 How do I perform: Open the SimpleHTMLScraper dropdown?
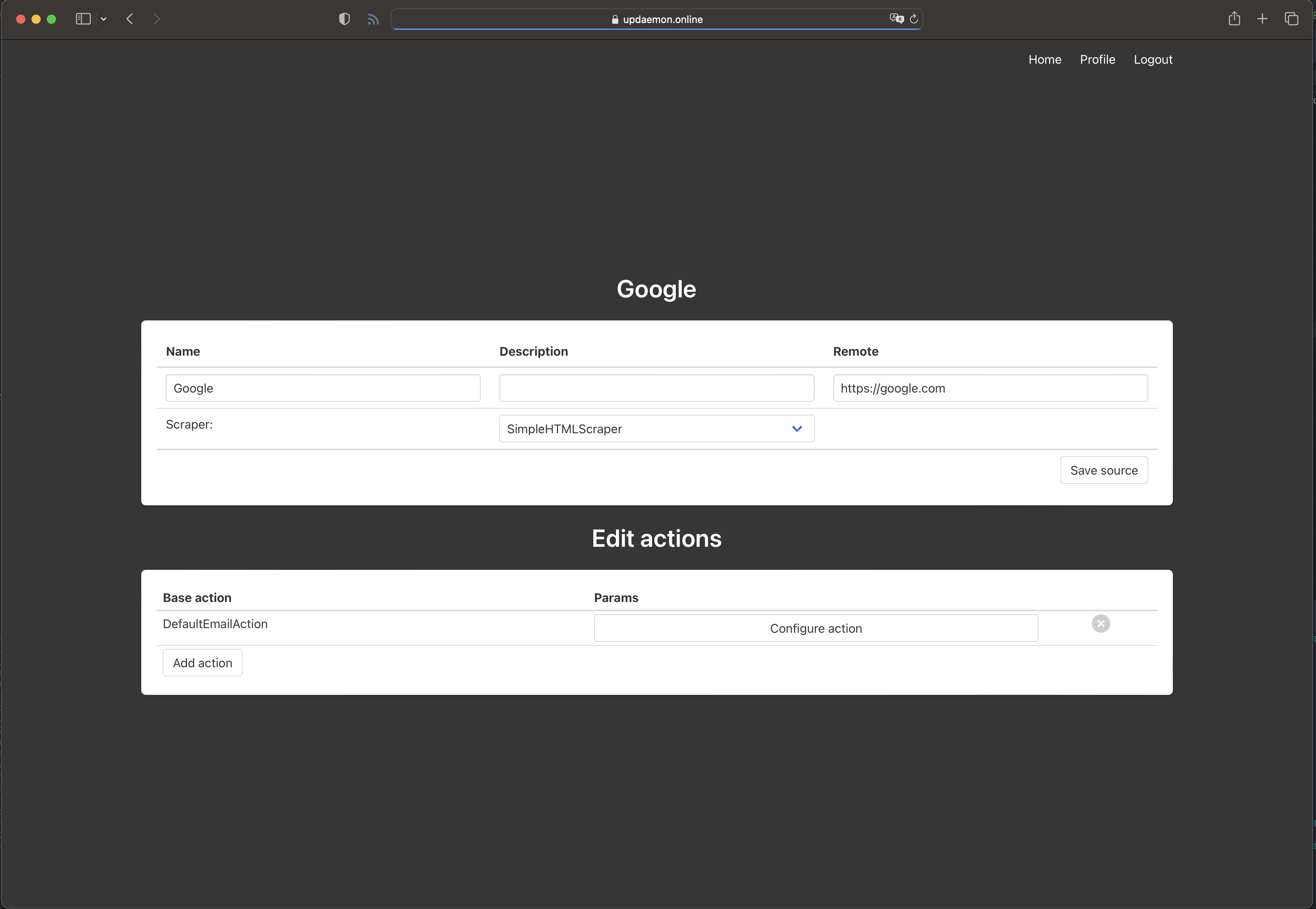click(x=656, y=429)
